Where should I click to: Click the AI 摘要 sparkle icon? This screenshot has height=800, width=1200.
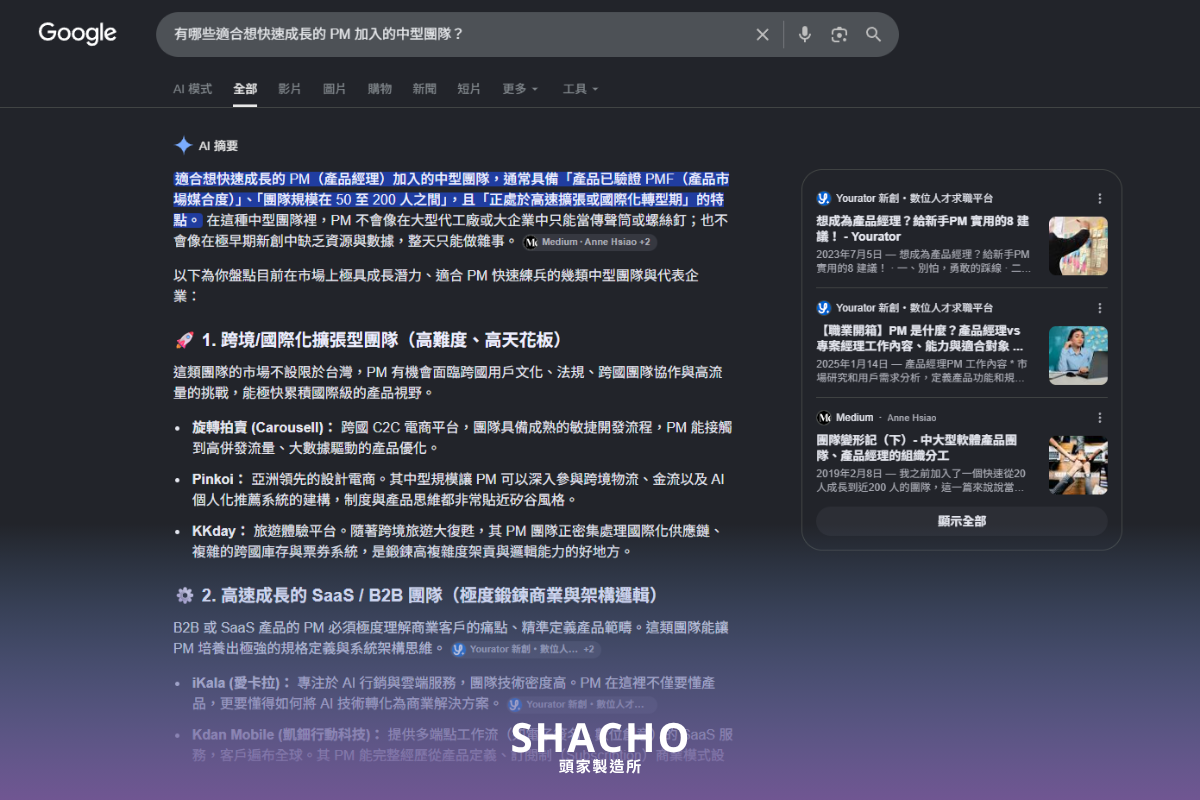(183, 145)
